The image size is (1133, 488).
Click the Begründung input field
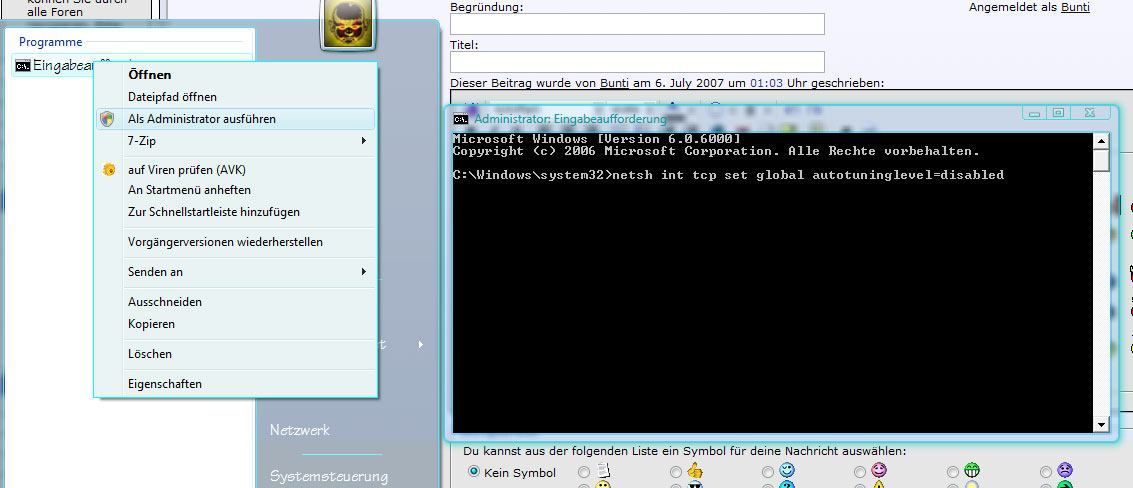637,24
